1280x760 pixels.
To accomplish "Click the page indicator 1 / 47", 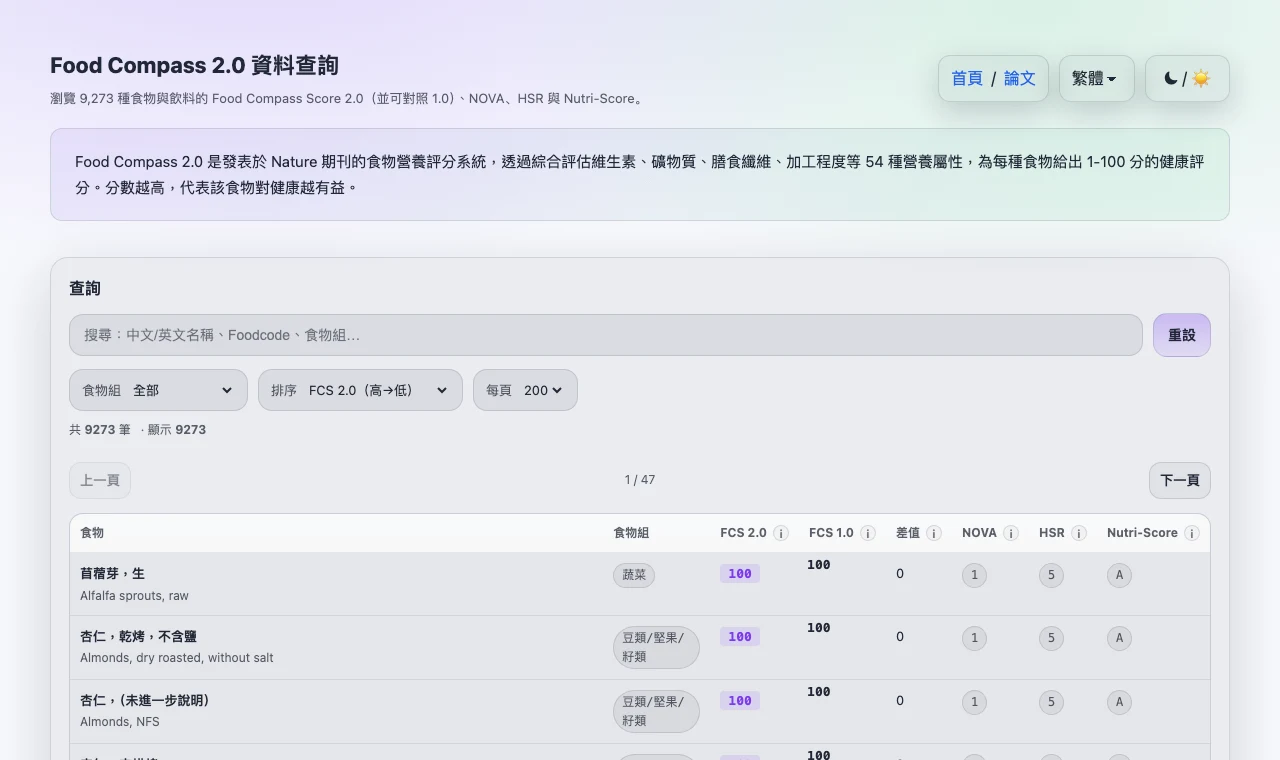I will [x=640, y=480].
